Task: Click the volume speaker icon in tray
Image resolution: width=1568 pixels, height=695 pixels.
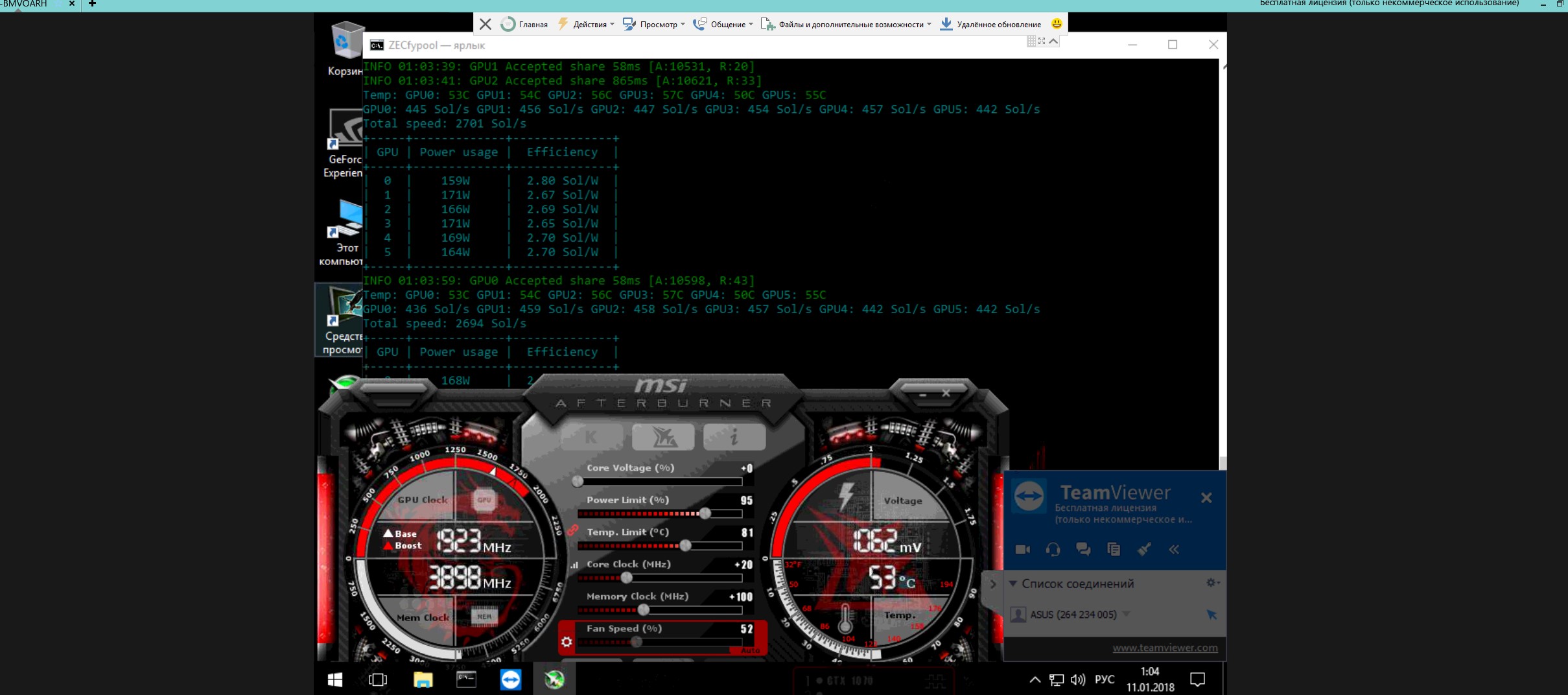Action: (1077, 679)
